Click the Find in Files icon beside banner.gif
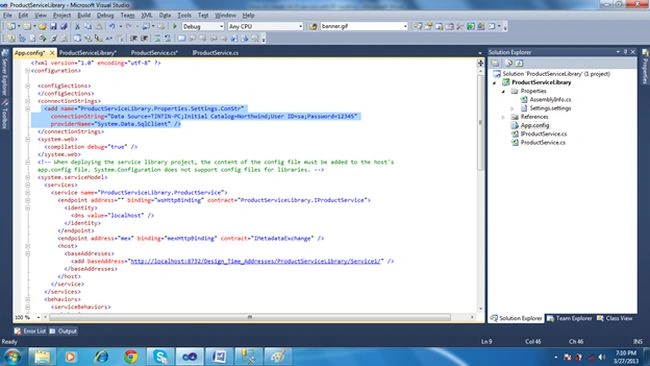This screenshot has width=650, height=366. [313, 27]
